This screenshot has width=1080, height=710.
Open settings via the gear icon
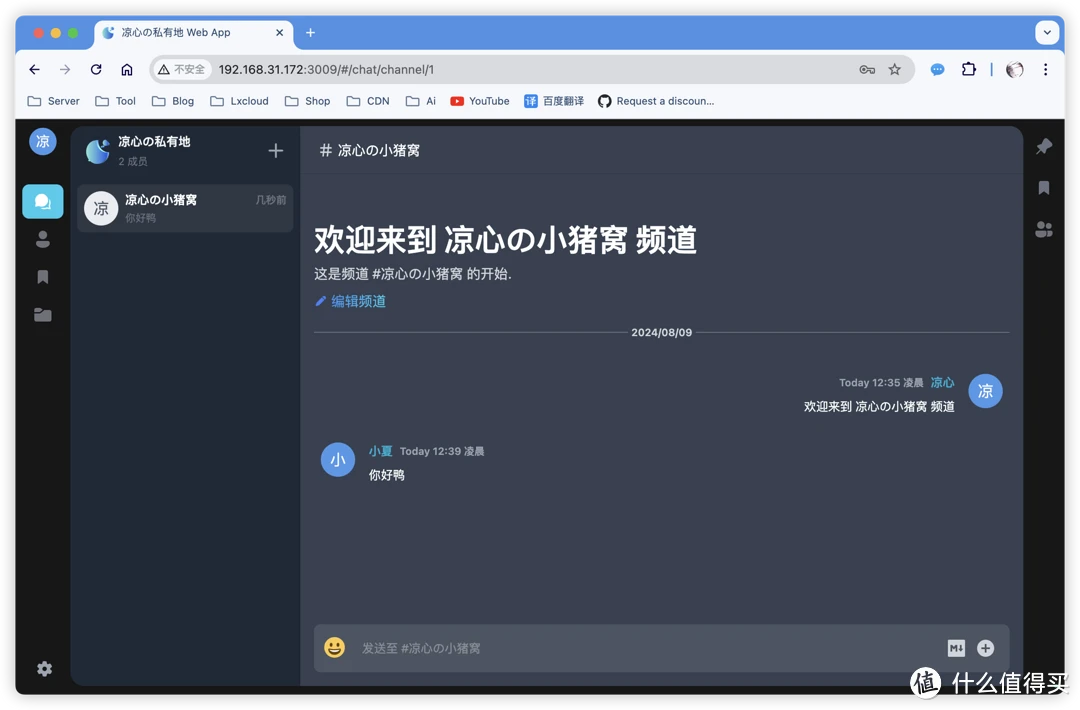[x=43, y=668]
